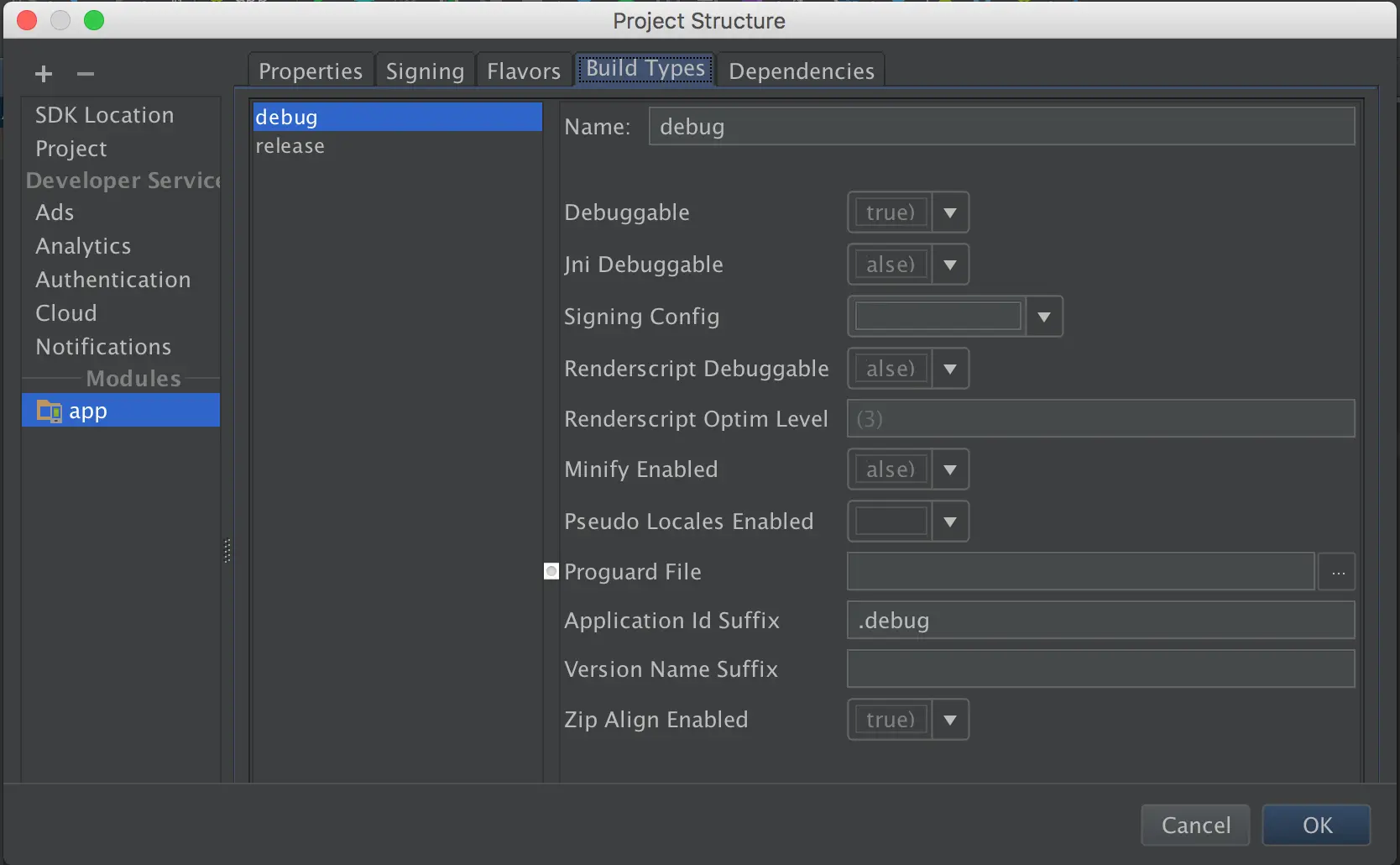Open the Minify Enabled dropdown
1400x865 pixels.
pyautogui.click(x=949, y=469)
